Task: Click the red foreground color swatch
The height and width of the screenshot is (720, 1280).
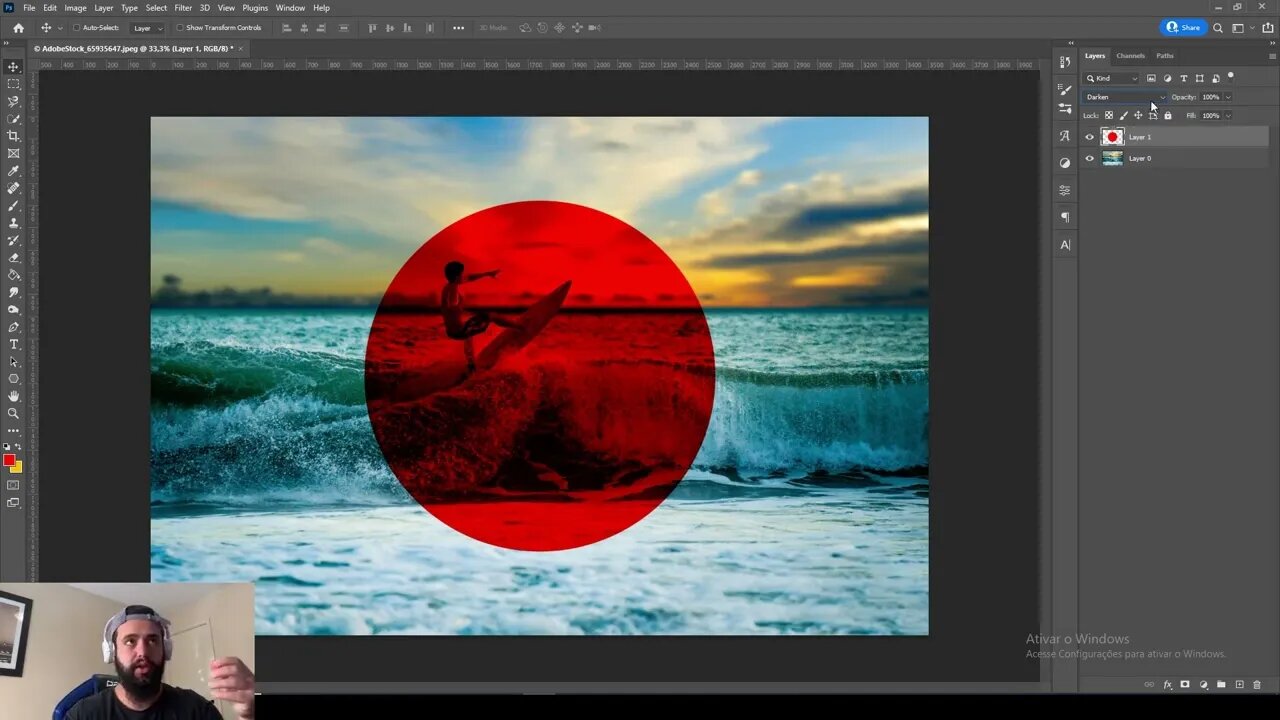Action: coord(9,461)
